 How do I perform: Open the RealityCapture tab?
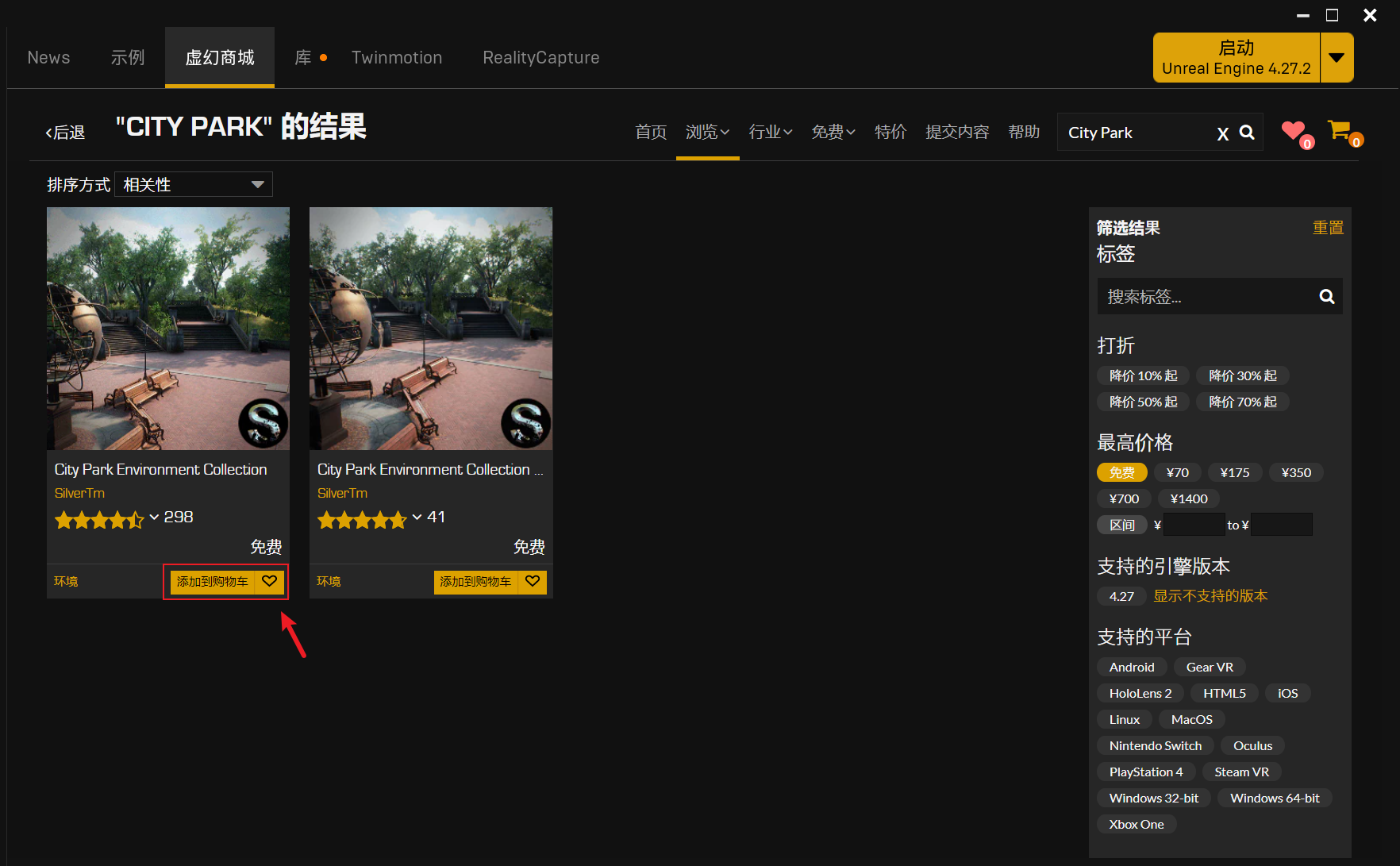[x=541, y=57]
